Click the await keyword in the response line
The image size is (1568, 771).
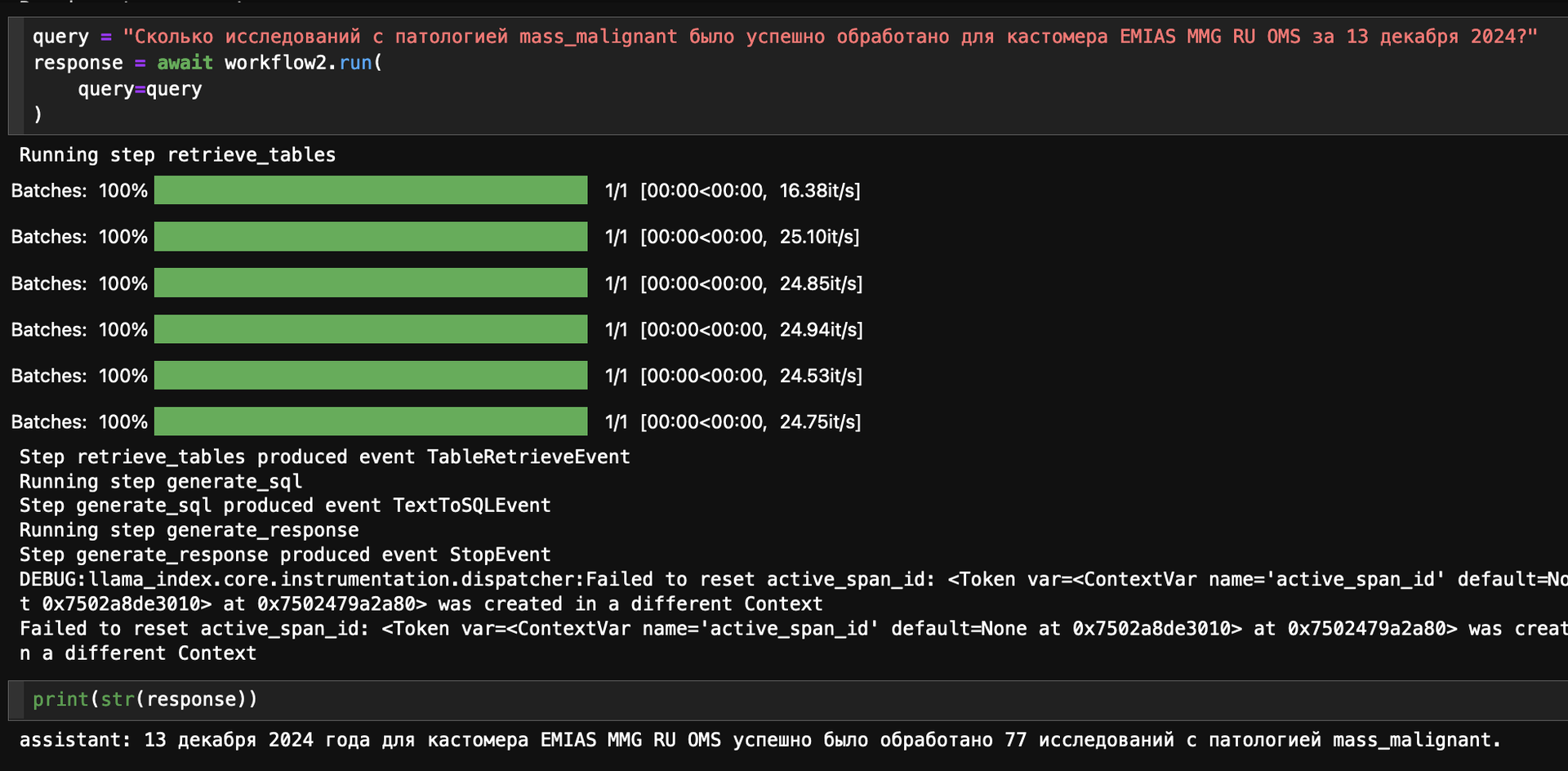185,63
